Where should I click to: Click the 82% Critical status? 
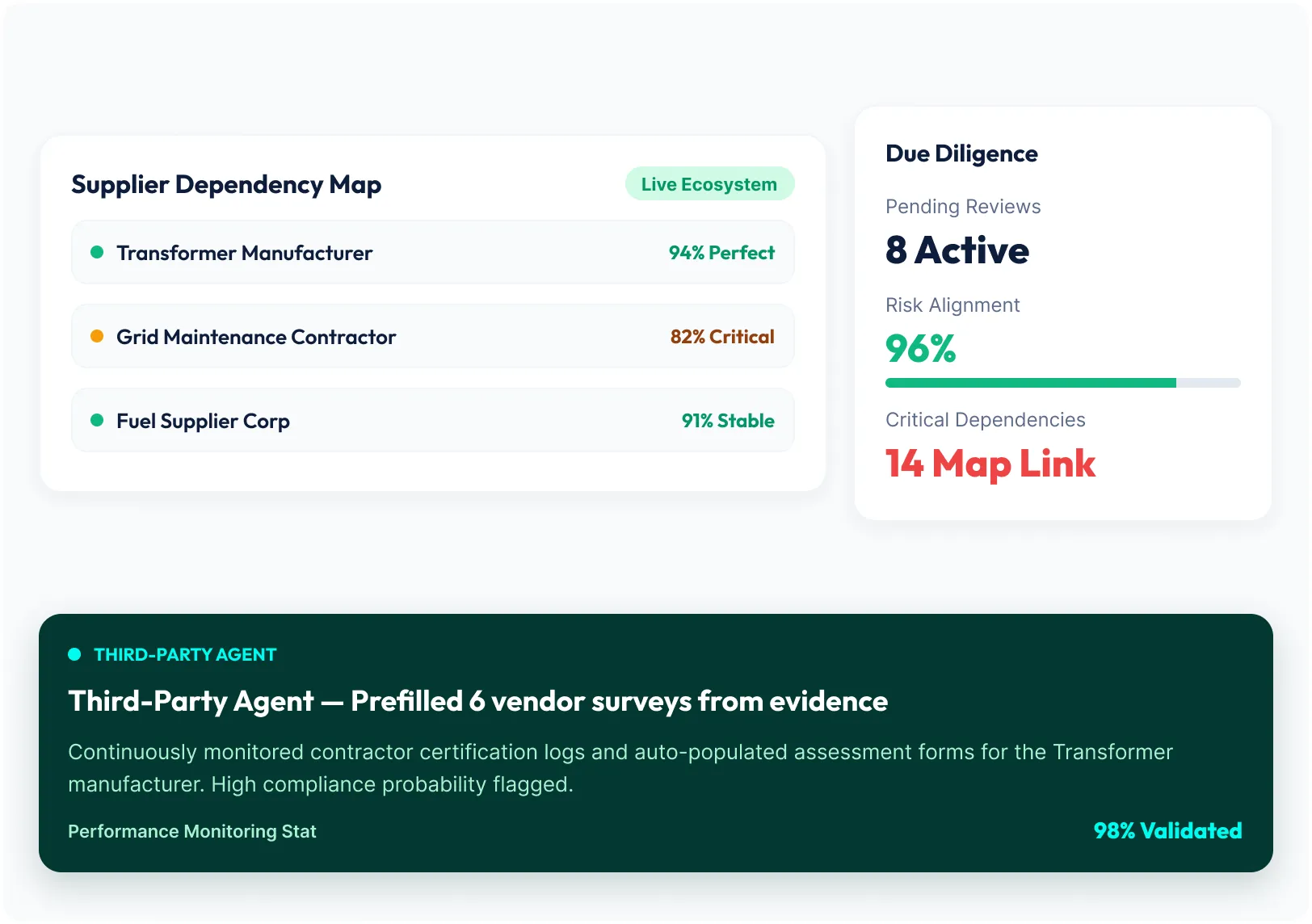pos(722,337)
